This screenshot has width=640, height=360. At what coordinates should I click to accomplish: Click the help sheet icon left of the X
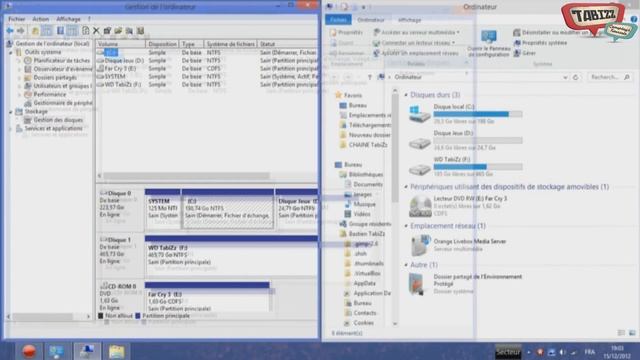pyautogui.click(x=85, y=31)
